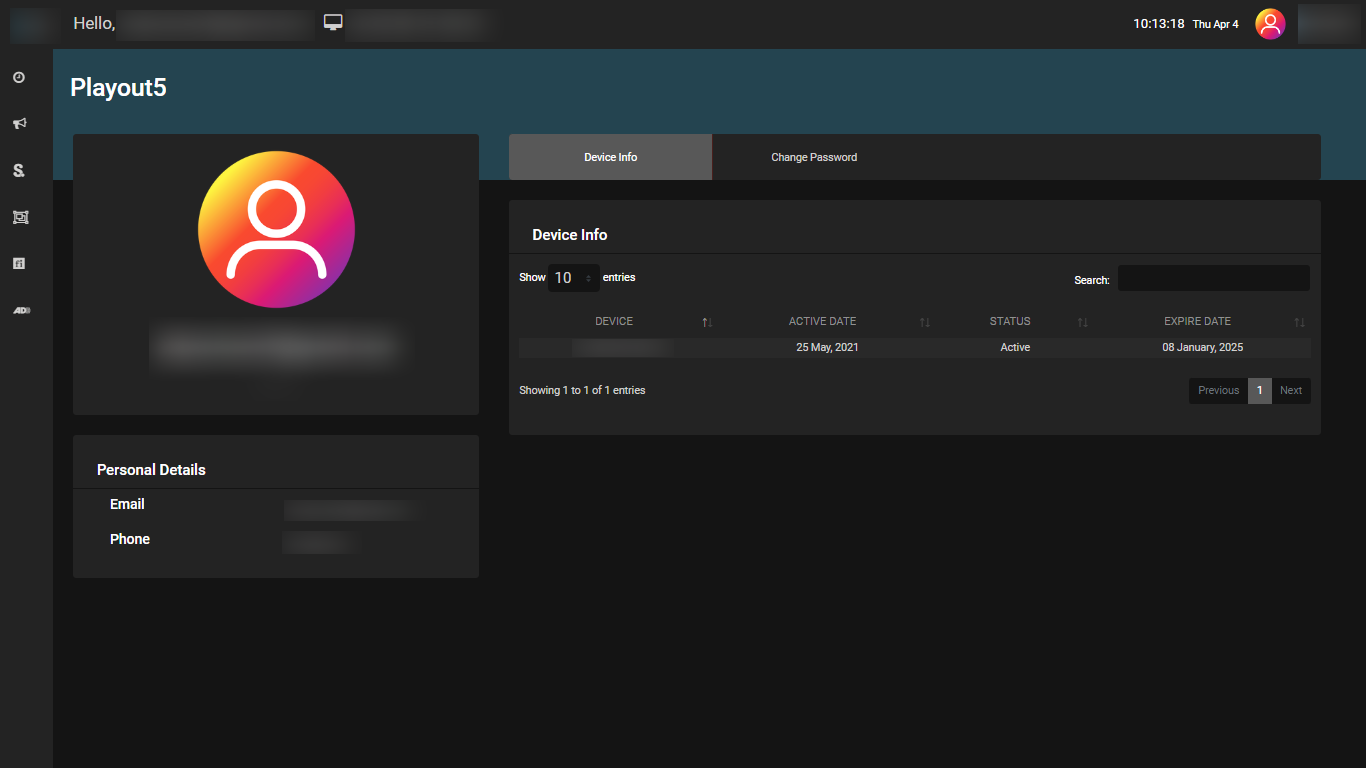Screen dimensions: 1366x768
Task: Click the monitor icon in top bar
Action: pos(333,22)
